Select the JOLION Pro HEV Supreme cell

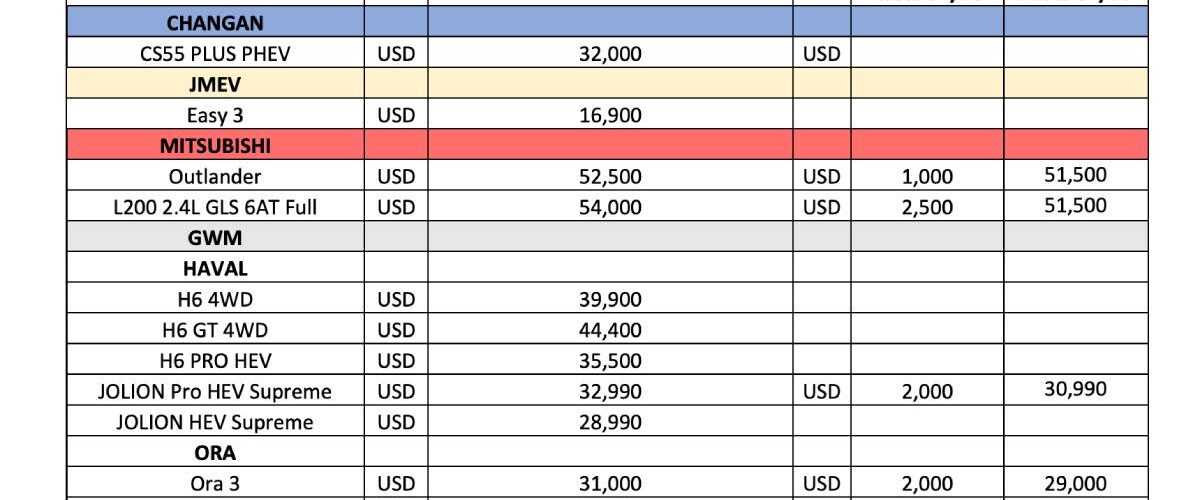pyautogui.click(x=215, y=391)
